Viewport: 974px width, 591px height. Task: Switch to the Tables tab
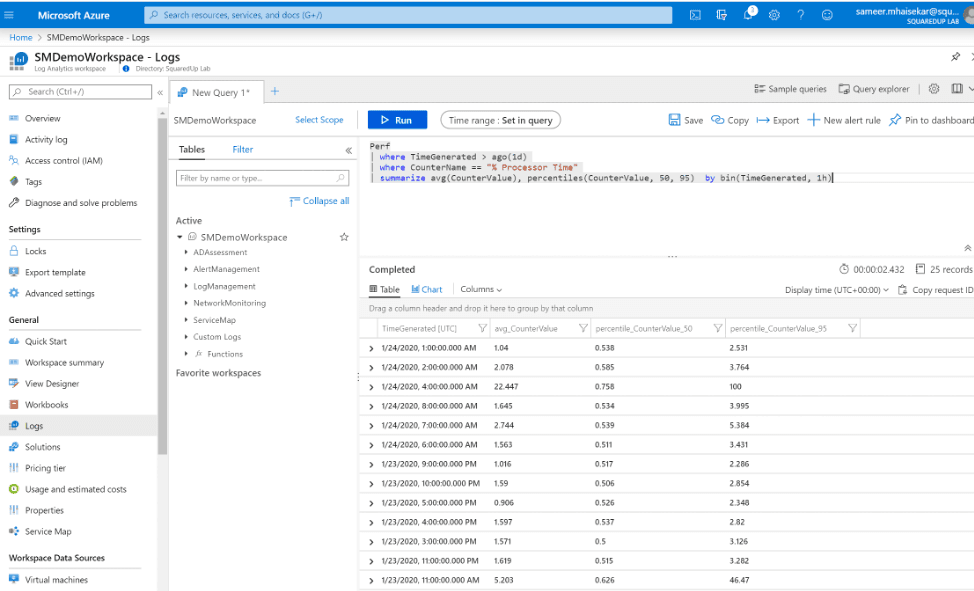pos(192,149)
